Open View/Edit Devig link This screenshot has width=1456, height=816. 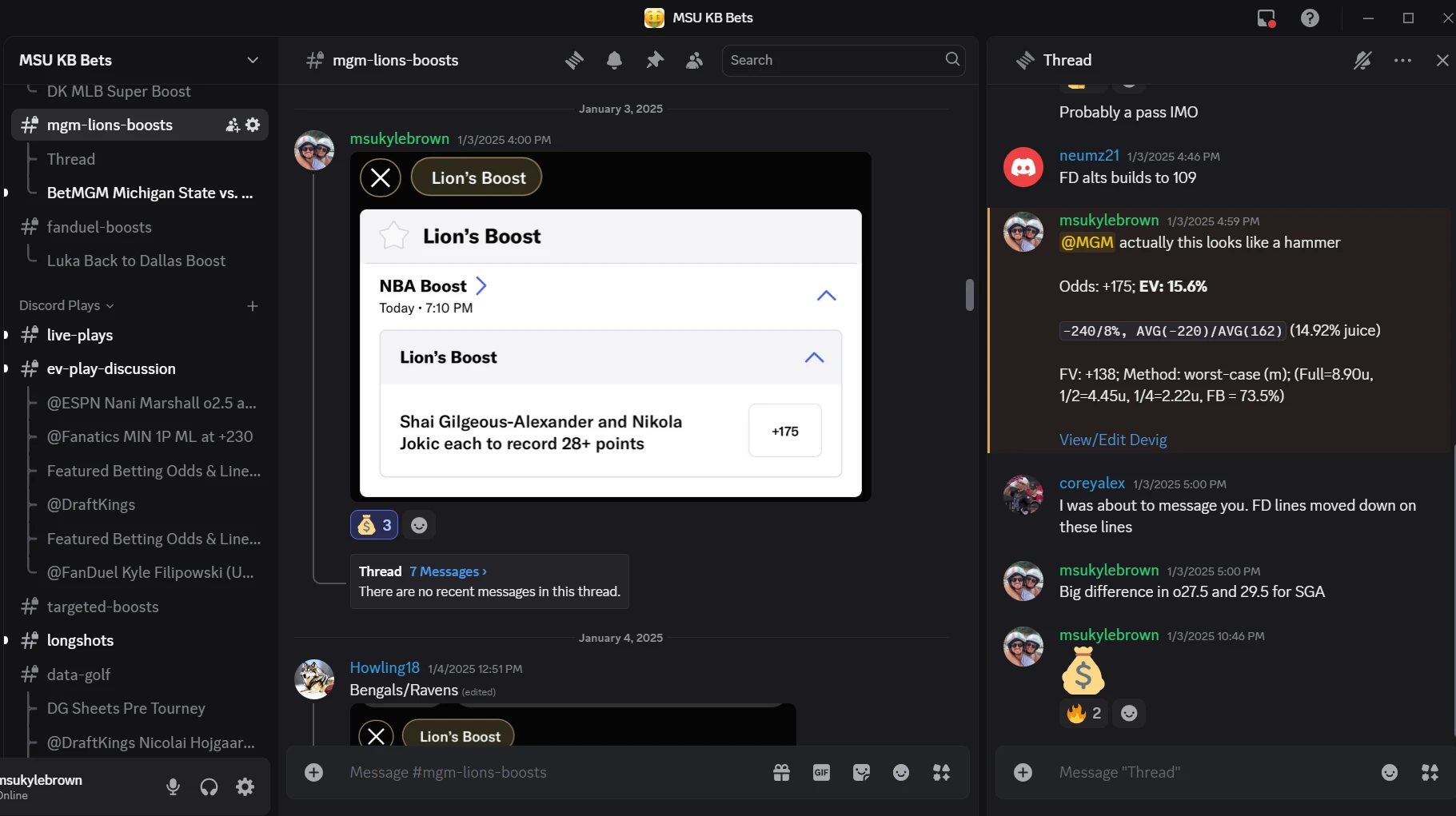(1113, 440)
